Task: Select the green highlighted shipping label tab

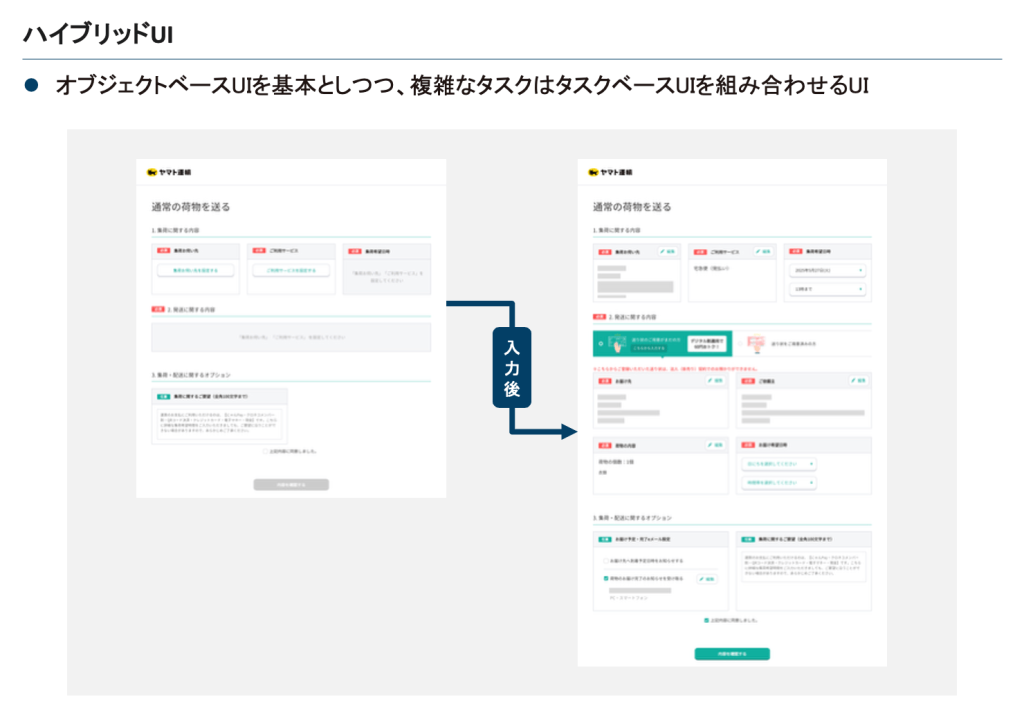Action: coord(662,344)
